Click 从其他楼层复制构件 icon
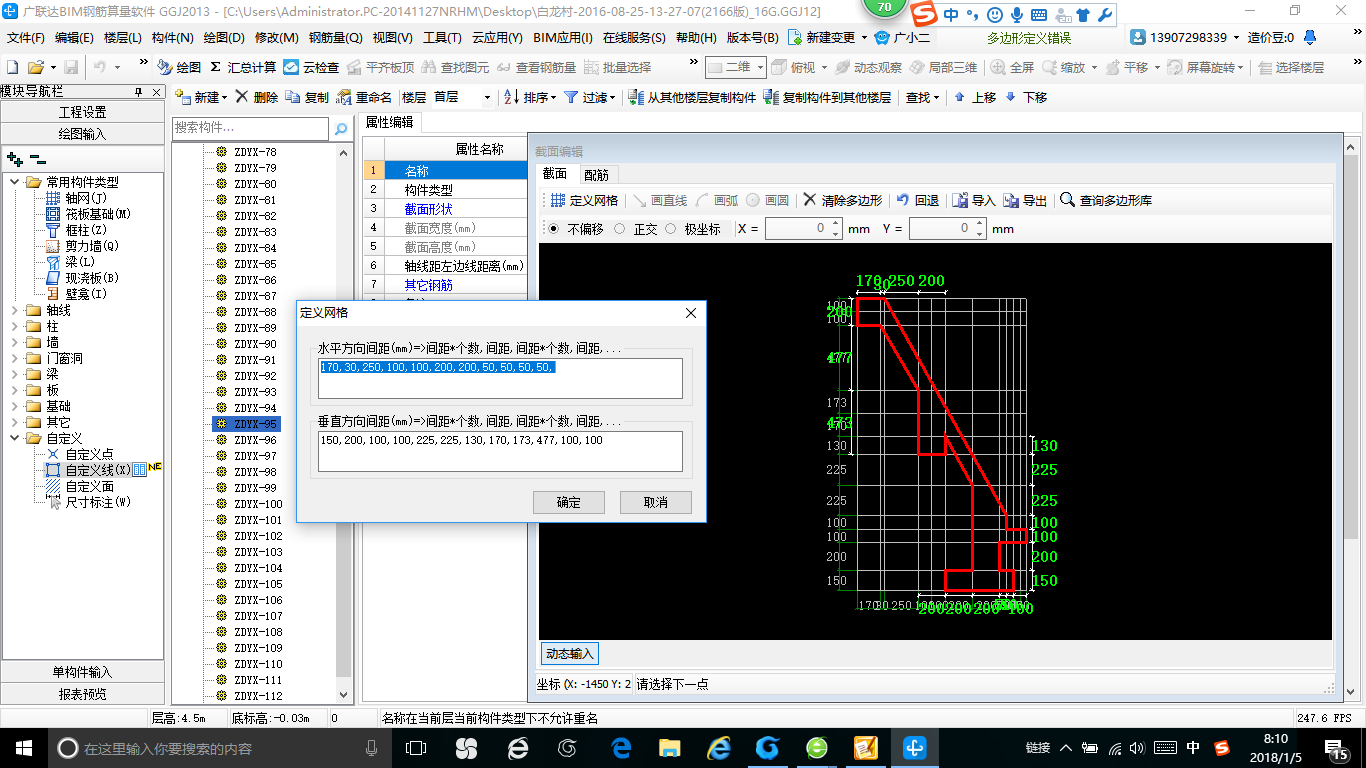The image size is (1366, 768). 692,97
